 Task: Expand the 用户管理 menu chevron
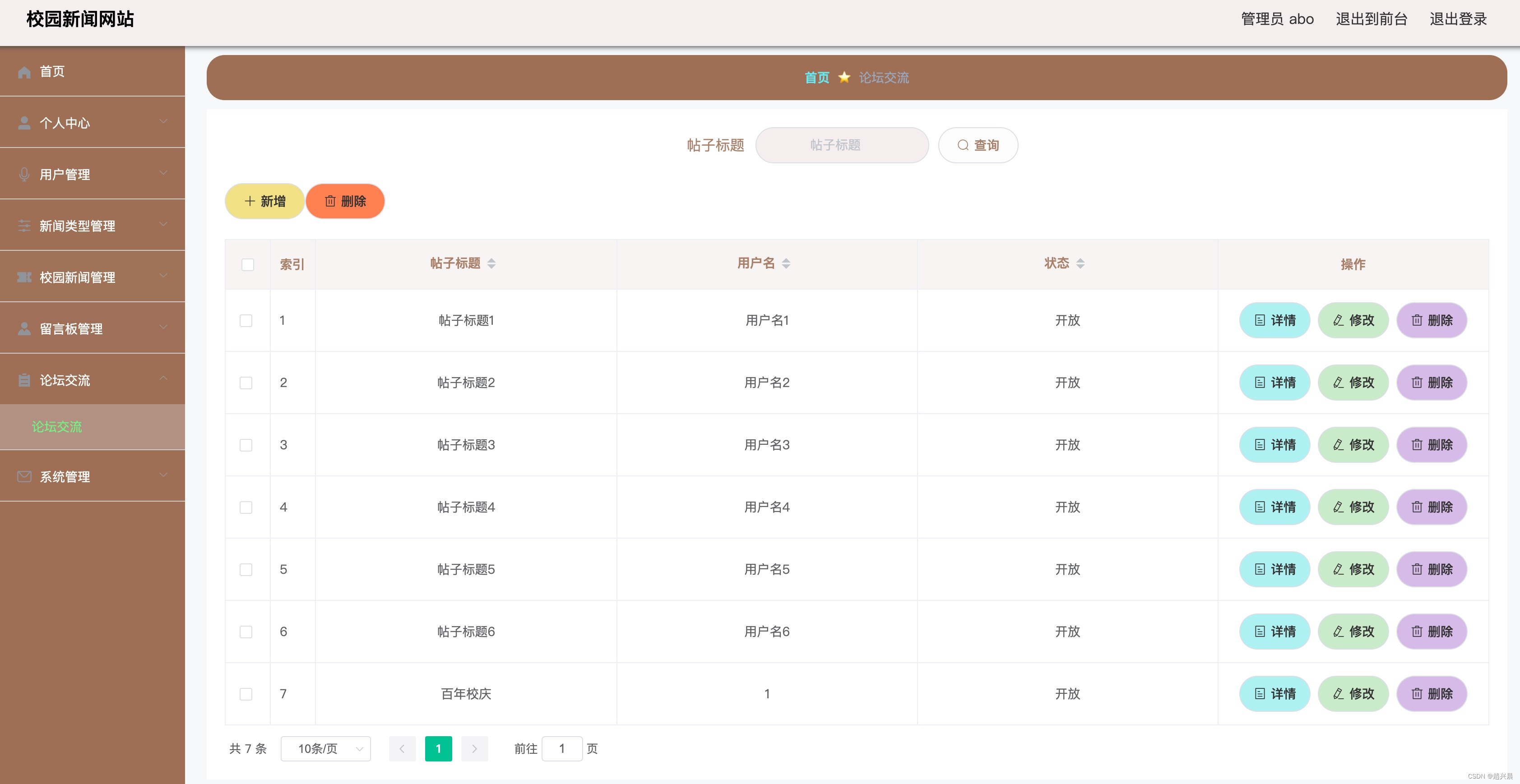tap(163, 173)
